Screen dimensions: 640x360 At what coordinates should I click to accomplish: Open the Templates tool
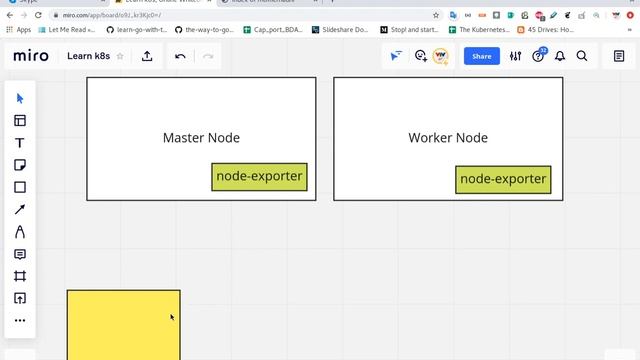[20, 121]
